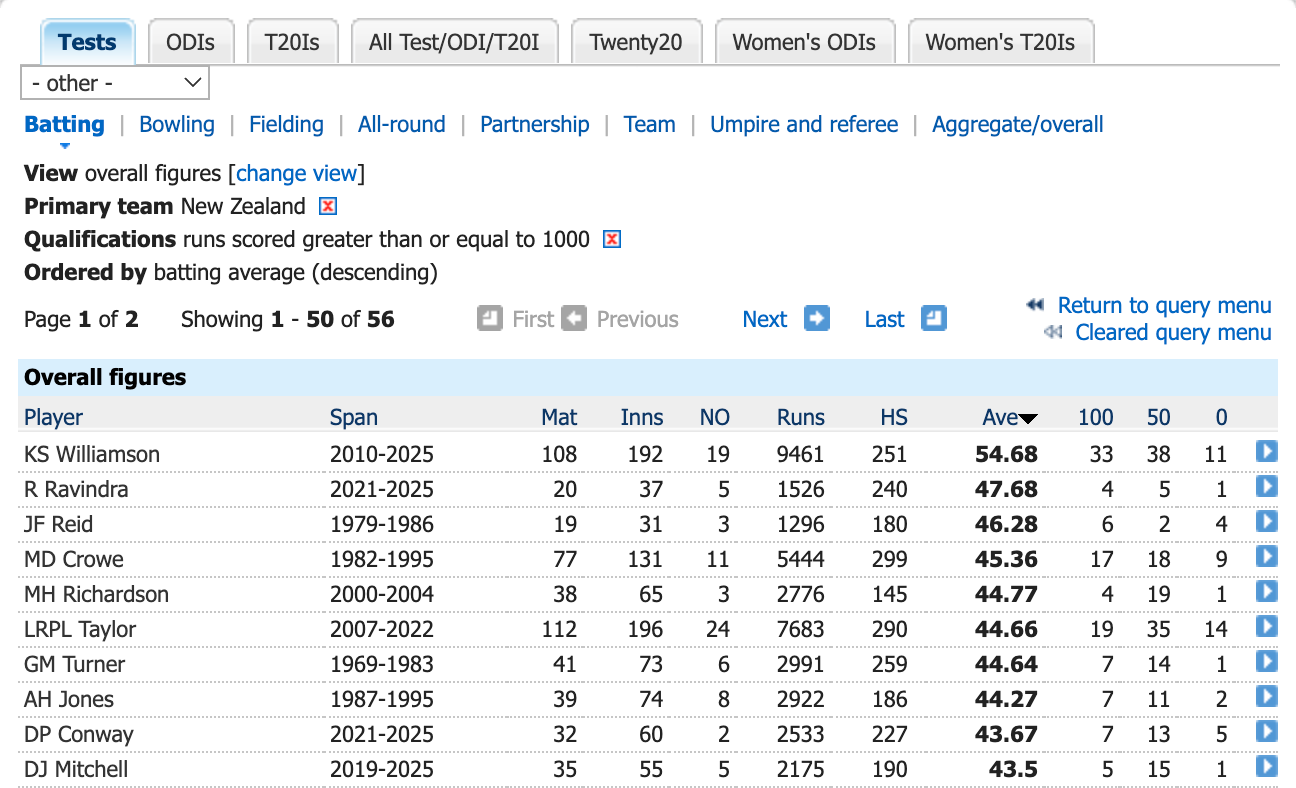Open LRPL Taylor row detail arrow
The width and height of the screenshot is (1296, 788).
pos(1266,627)
